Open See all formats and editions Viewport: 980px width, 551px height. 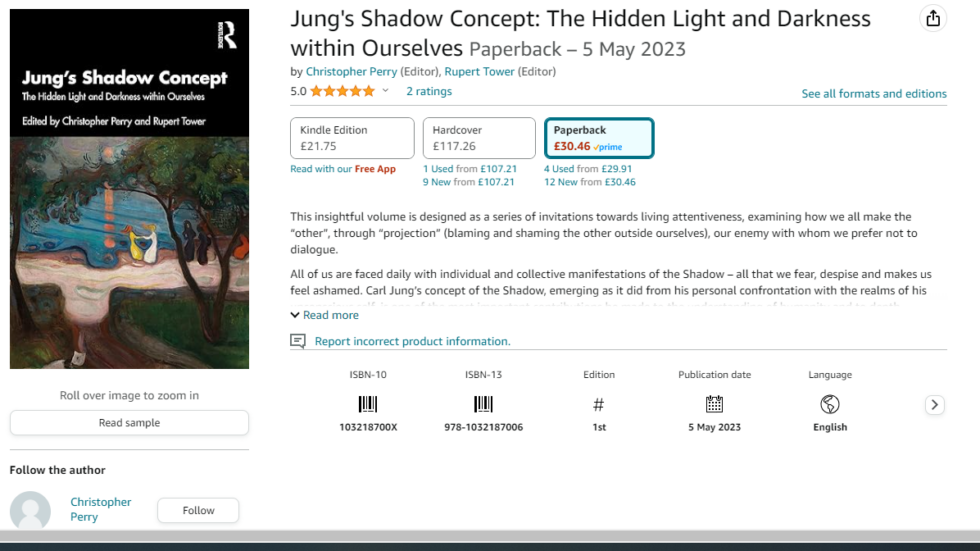coord(874,94)
